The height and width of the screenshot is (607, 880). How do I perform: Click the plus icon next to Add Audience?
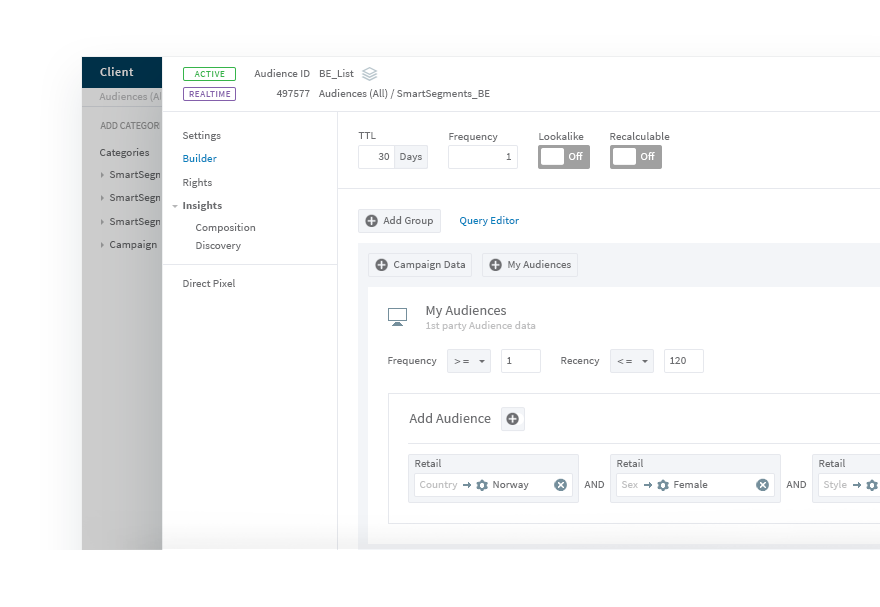tap(512, 419)
